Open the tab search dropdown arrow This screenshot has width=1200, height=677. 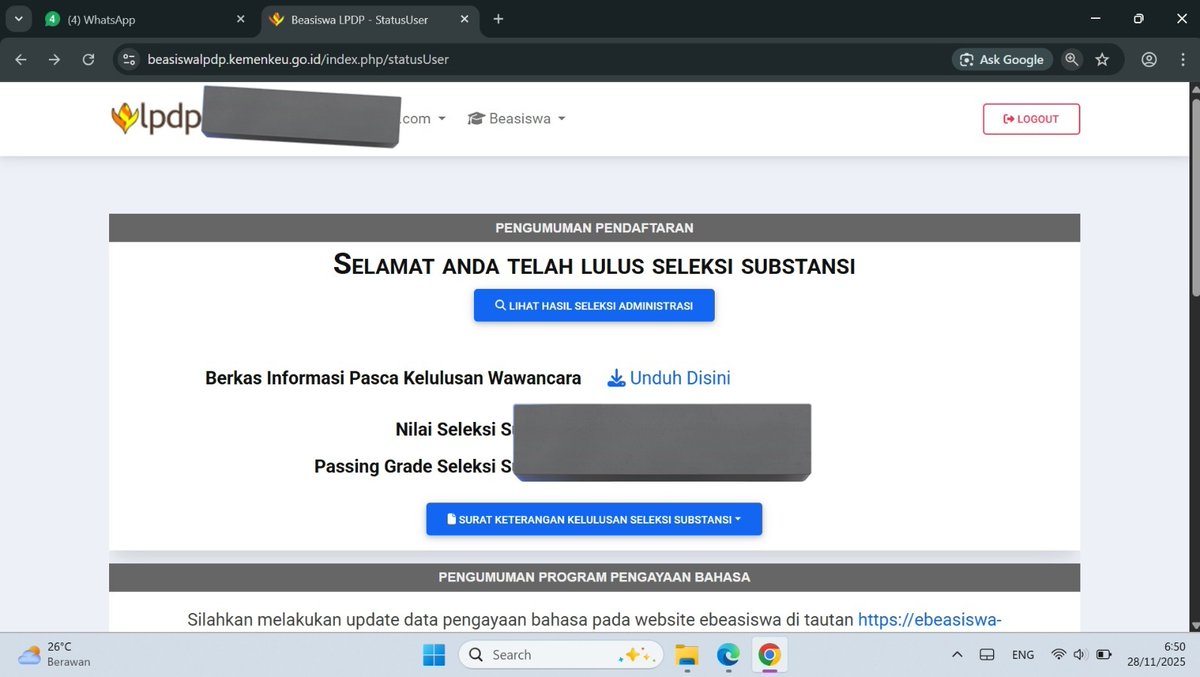pos(18,19)
